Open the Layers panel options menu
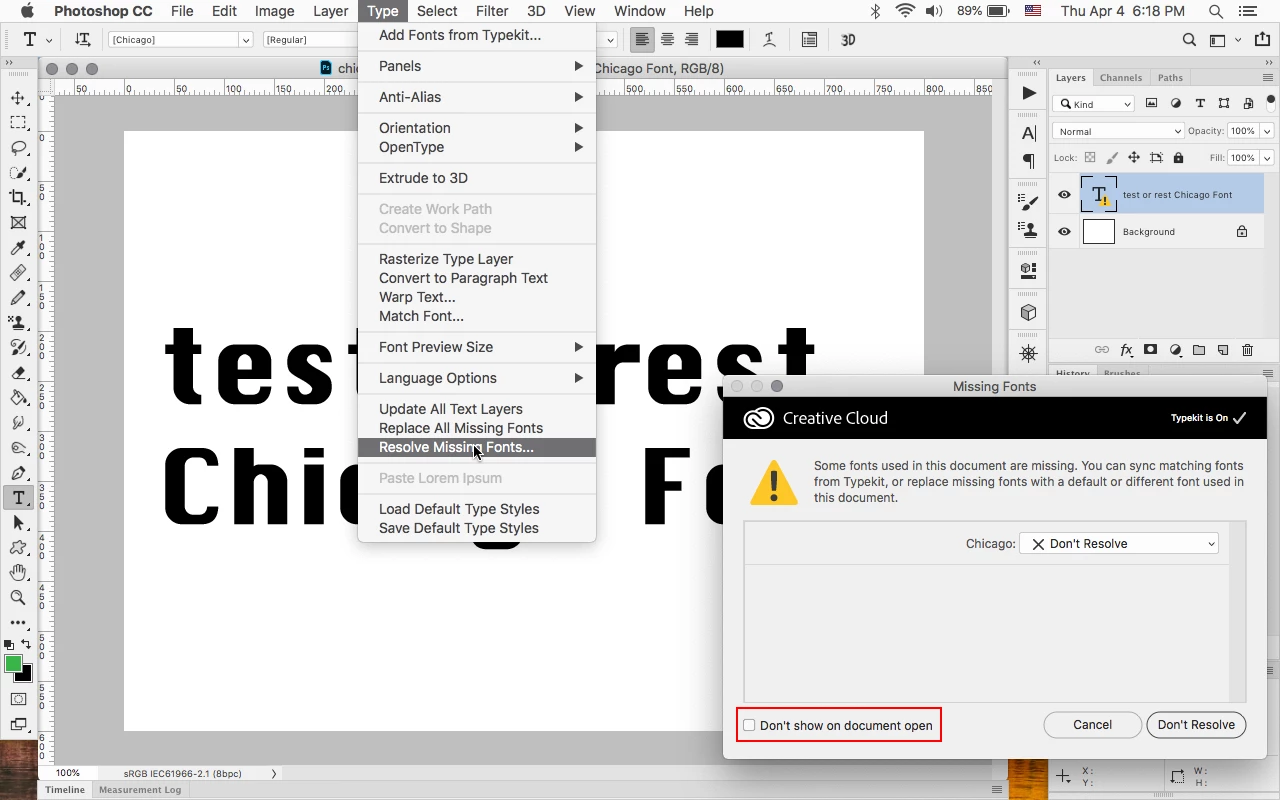 click(x=1269, y=78)
